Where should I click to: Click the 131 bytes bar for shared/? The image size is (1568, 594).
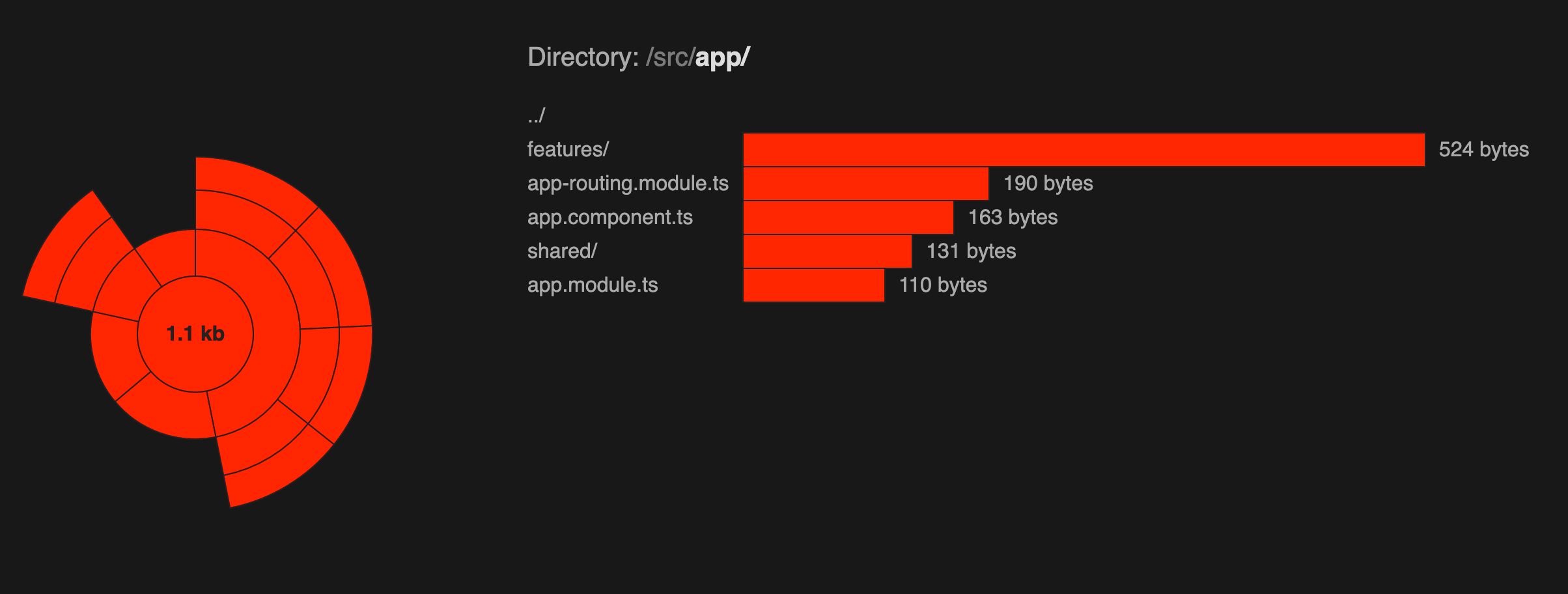827,251
